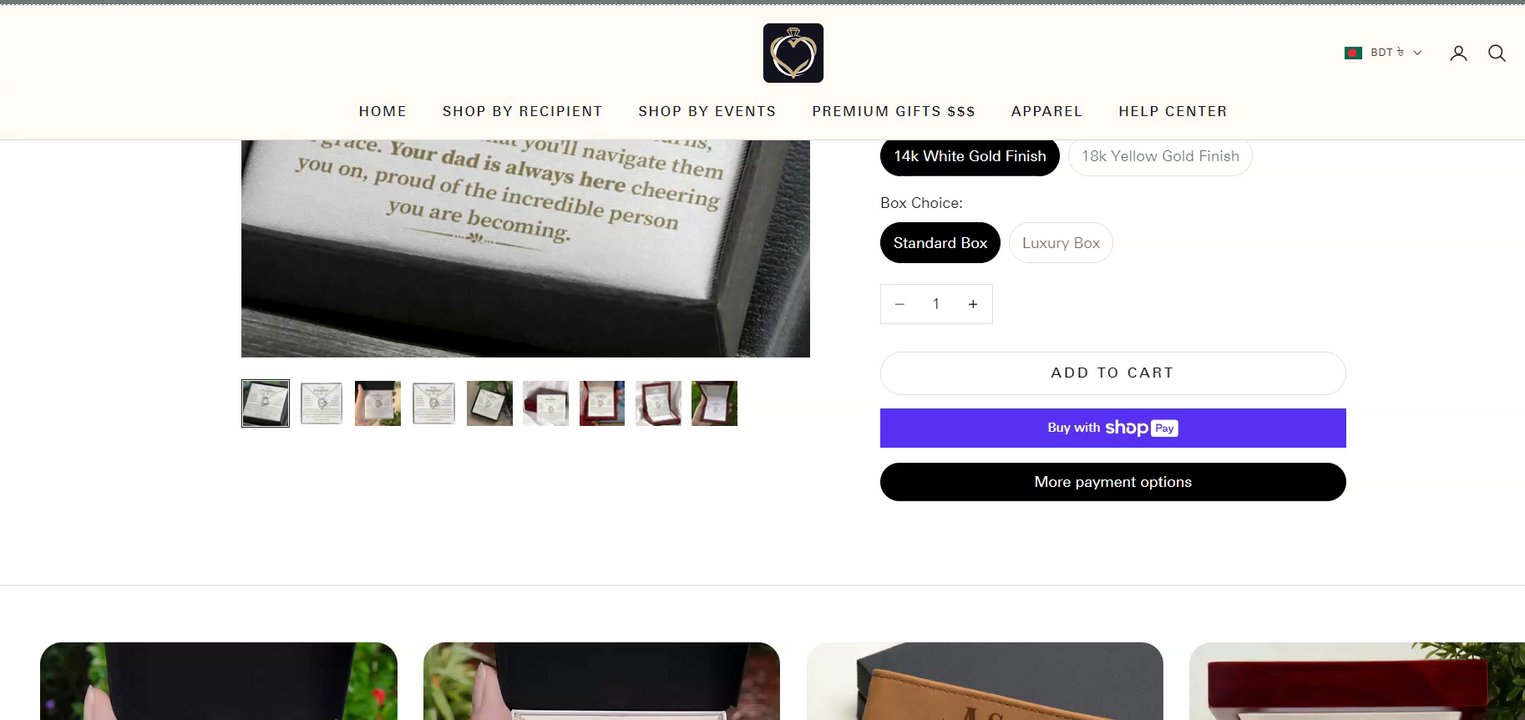1525x720 pixels.
Task: Click the Bangladesh flag currency icon
Action: pyautogui.click(x=1353, y=53)
